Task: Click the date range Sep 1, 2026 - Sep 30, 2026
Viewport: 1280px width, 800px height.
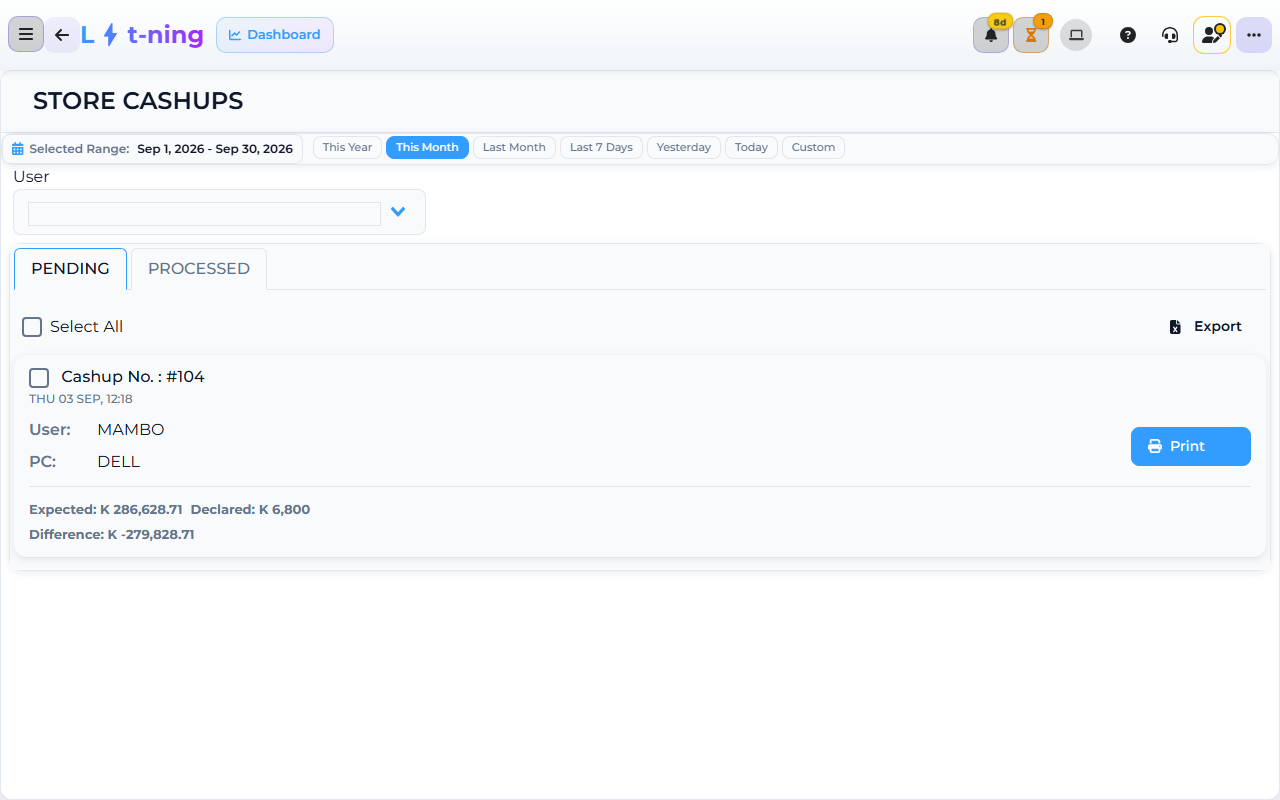Action: (x=215, y=148)
